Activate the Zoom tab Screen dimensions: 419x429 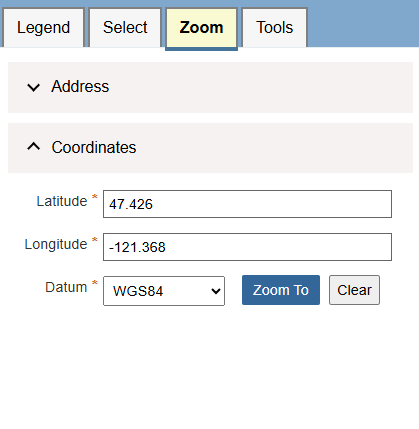pyautogui.click(x=201, y=28)
